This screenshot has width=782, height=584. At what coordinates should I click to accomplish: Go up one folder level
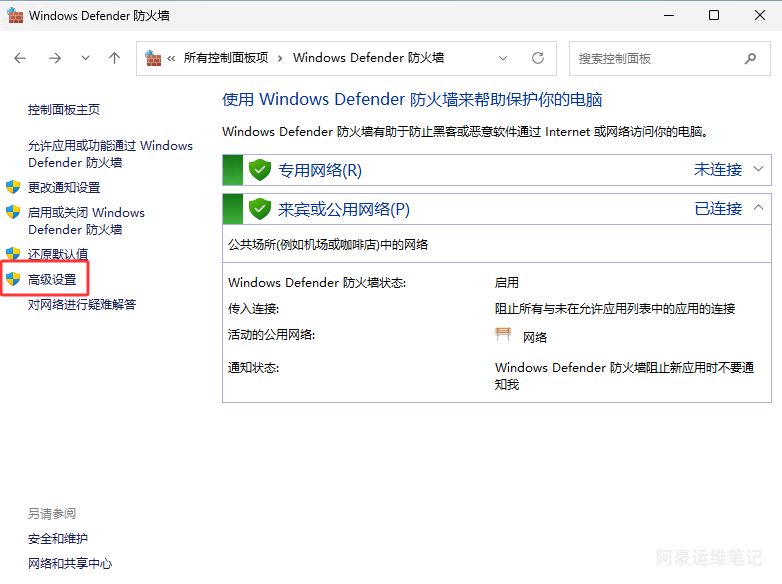(x=114, y=58)
